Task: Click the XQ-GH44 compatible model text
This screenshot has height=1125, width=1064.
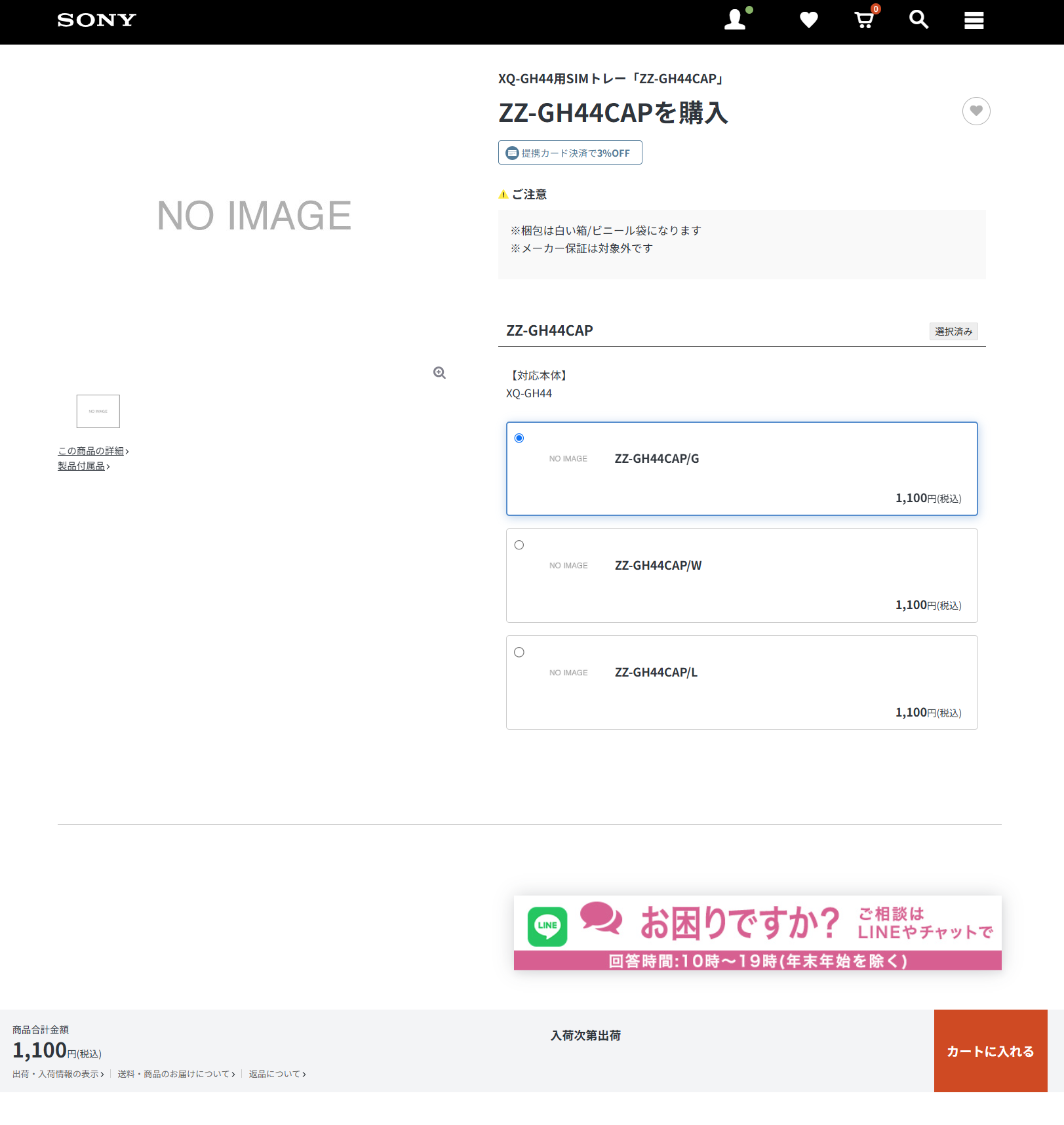Action: pyautogui.click(x=529, y=393)
